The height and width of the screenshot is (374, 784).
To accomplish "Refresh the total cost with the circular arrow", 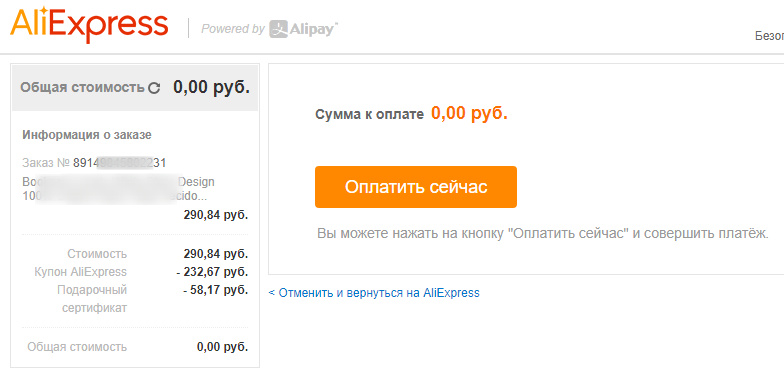I will [x=154, y=88].
